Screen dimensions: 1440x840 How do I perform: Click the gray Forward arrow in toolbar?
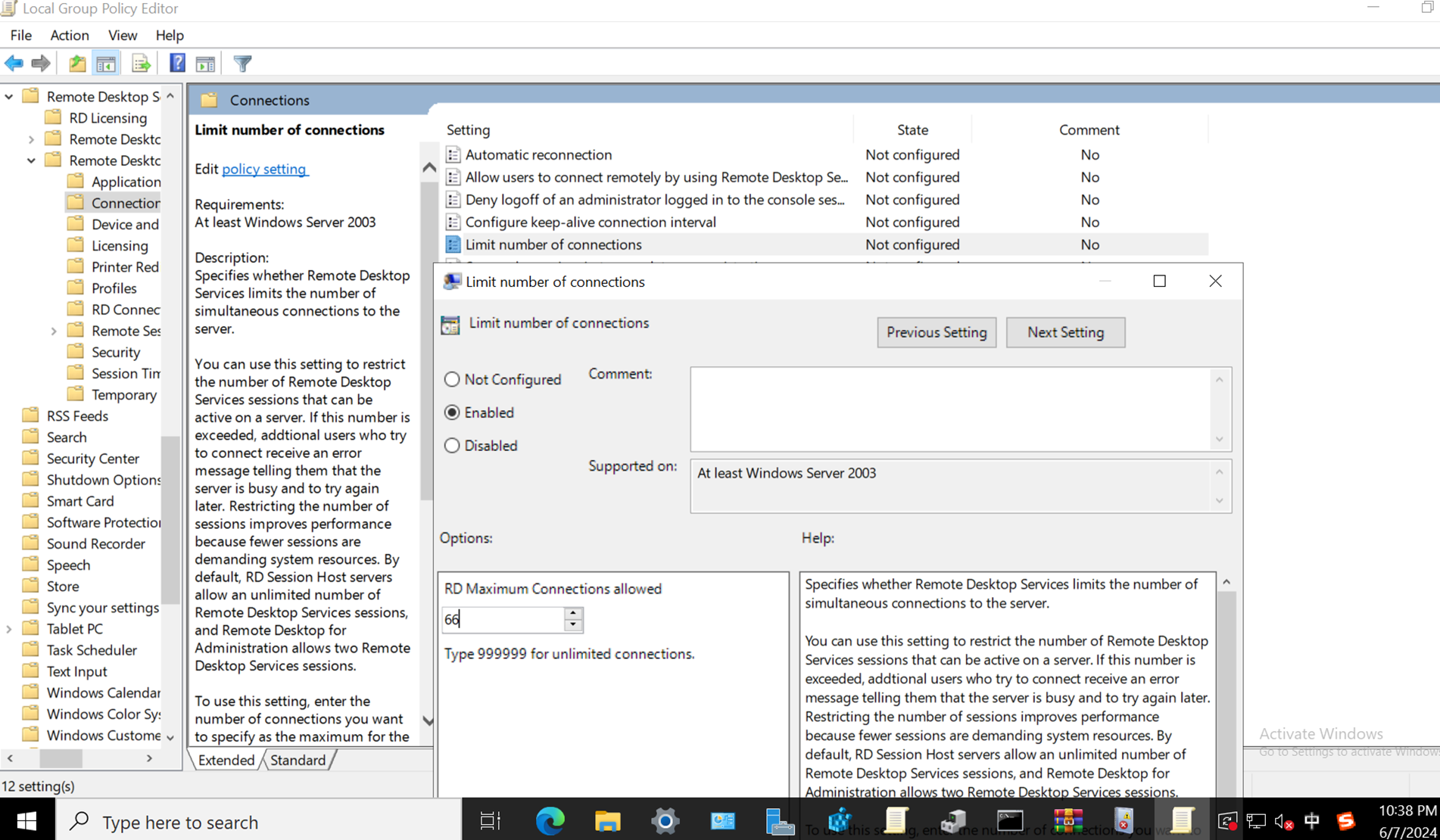click(x=41, y=64)
